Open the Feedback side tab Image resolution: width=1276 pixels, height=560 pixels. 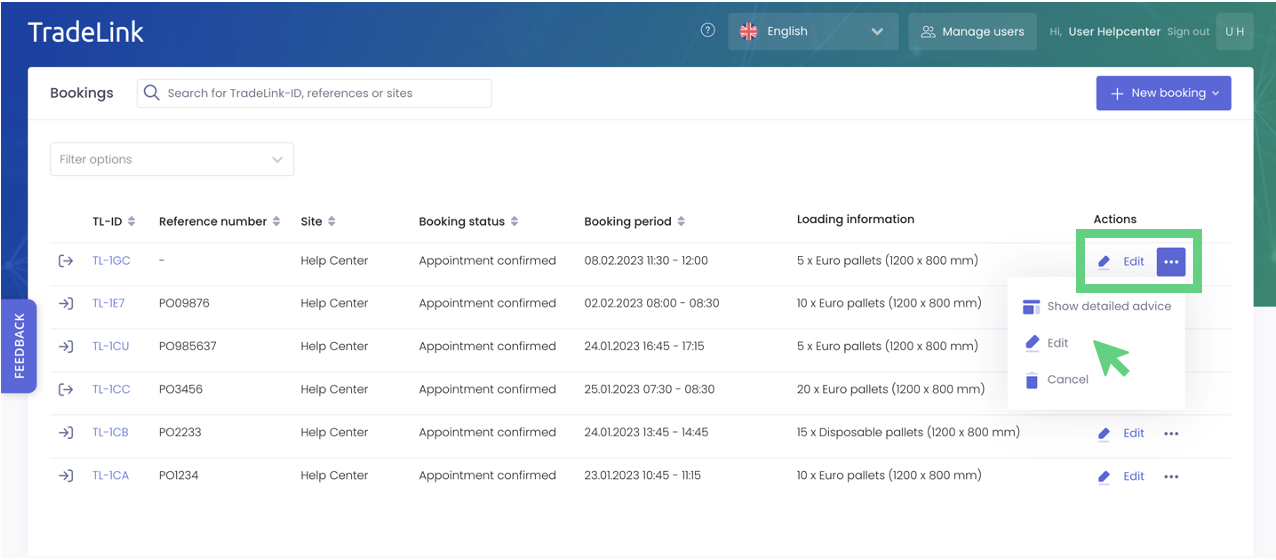(19, 346)
